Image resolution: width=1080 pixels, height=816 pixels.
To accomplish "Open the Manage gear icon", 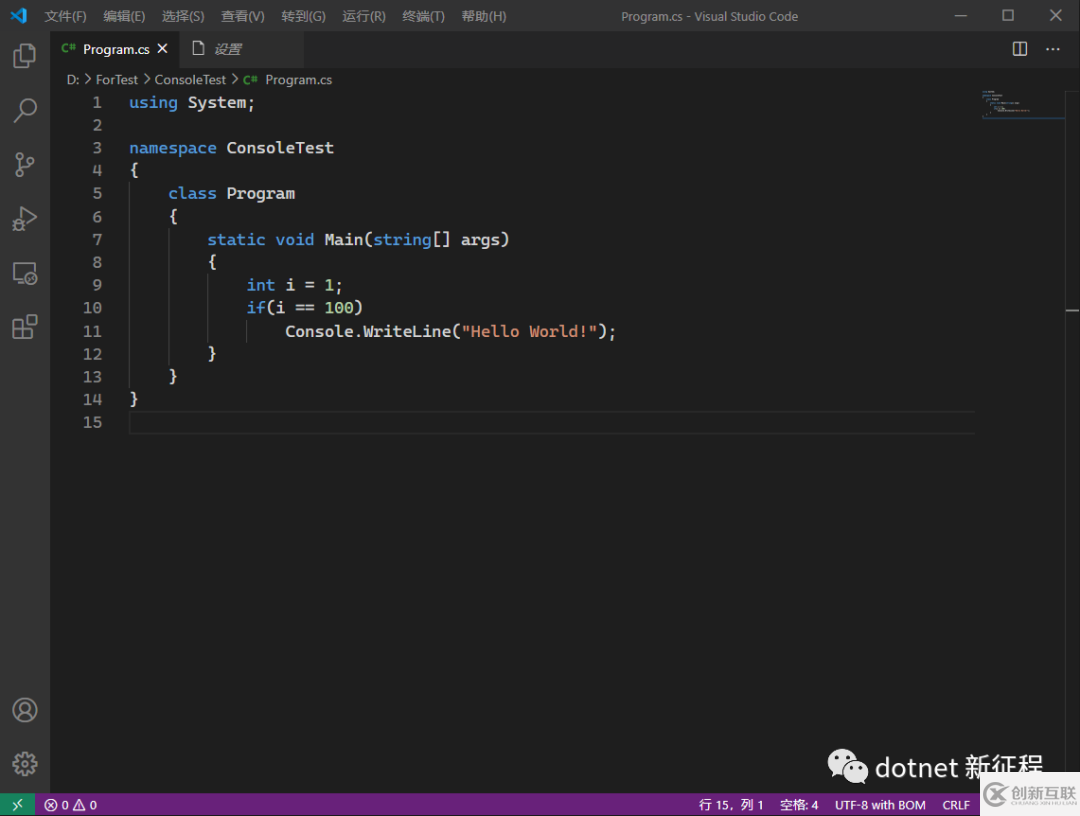I will click(x=25, y=764).
